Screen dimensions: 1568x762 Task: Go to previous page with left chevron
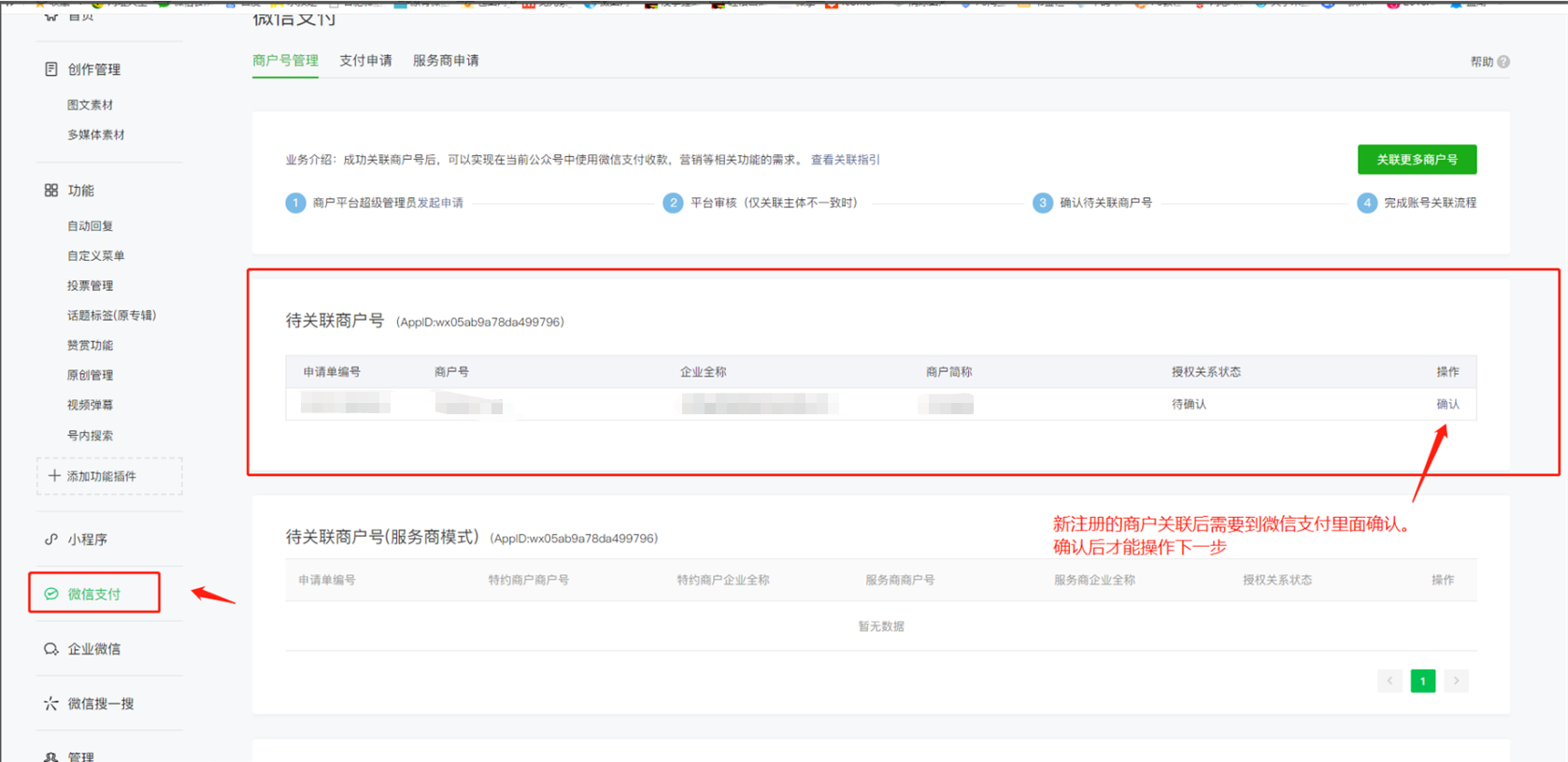(x=1390, y=681)
